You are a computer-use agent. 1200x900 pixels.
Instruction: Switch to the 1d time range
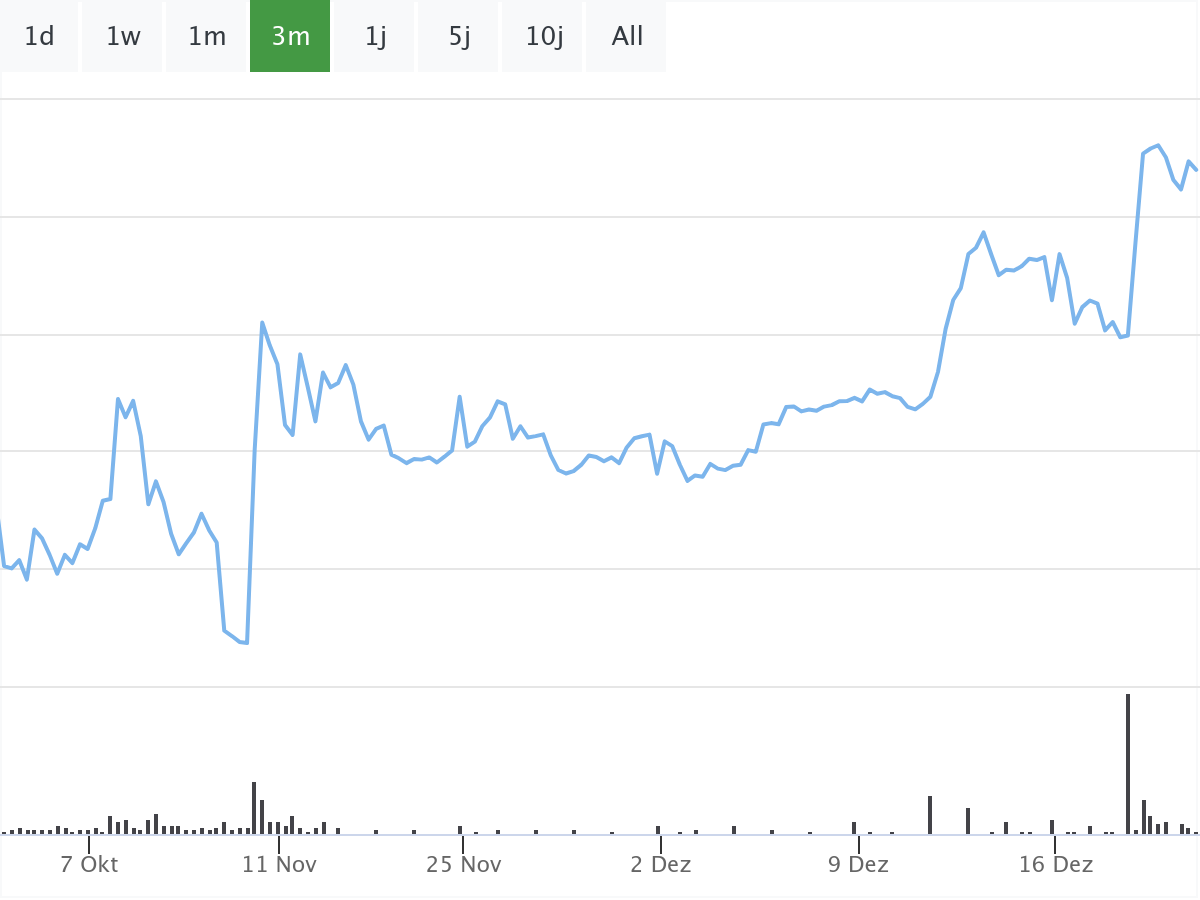[39, 37]
